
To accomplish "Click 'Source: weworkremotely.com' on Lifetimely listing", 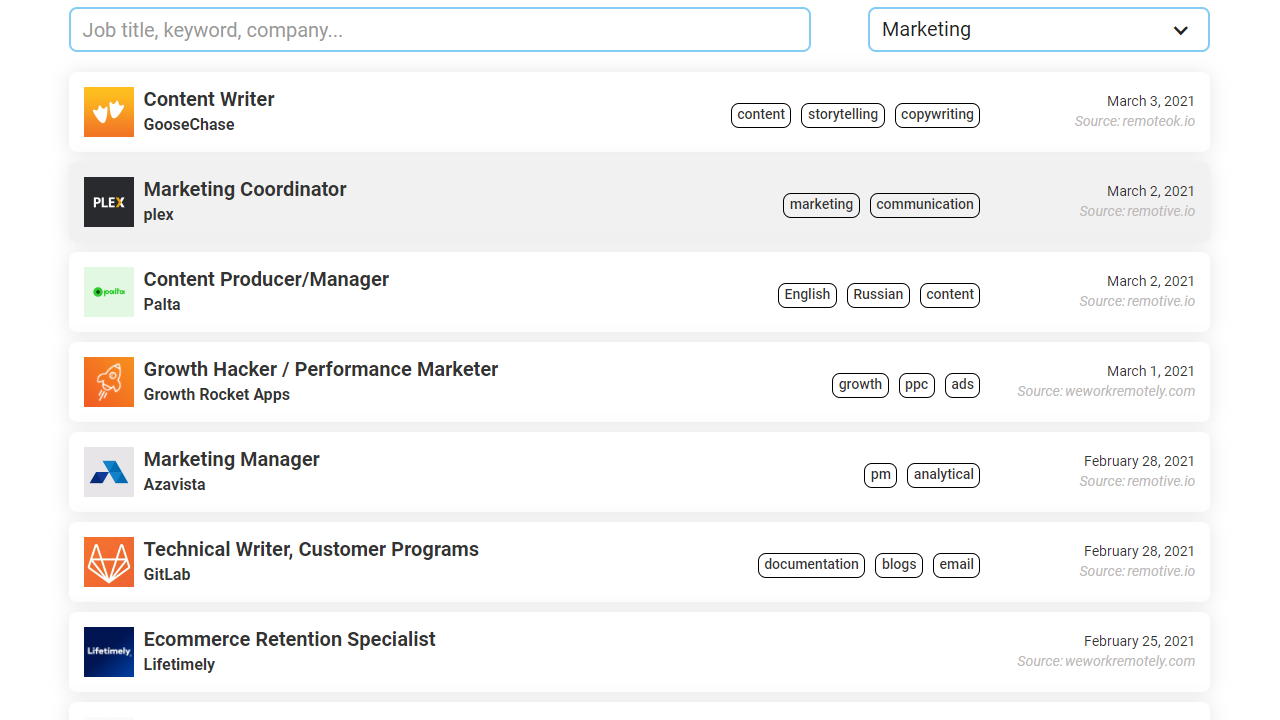I will pyautogui.click(x=1106, y=661).
